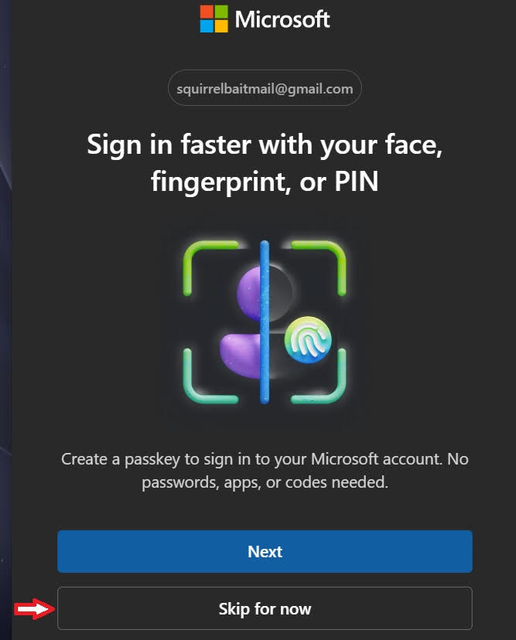Click the red arrow pointing at Skip

pyautogui.click(x=35, y=609)
